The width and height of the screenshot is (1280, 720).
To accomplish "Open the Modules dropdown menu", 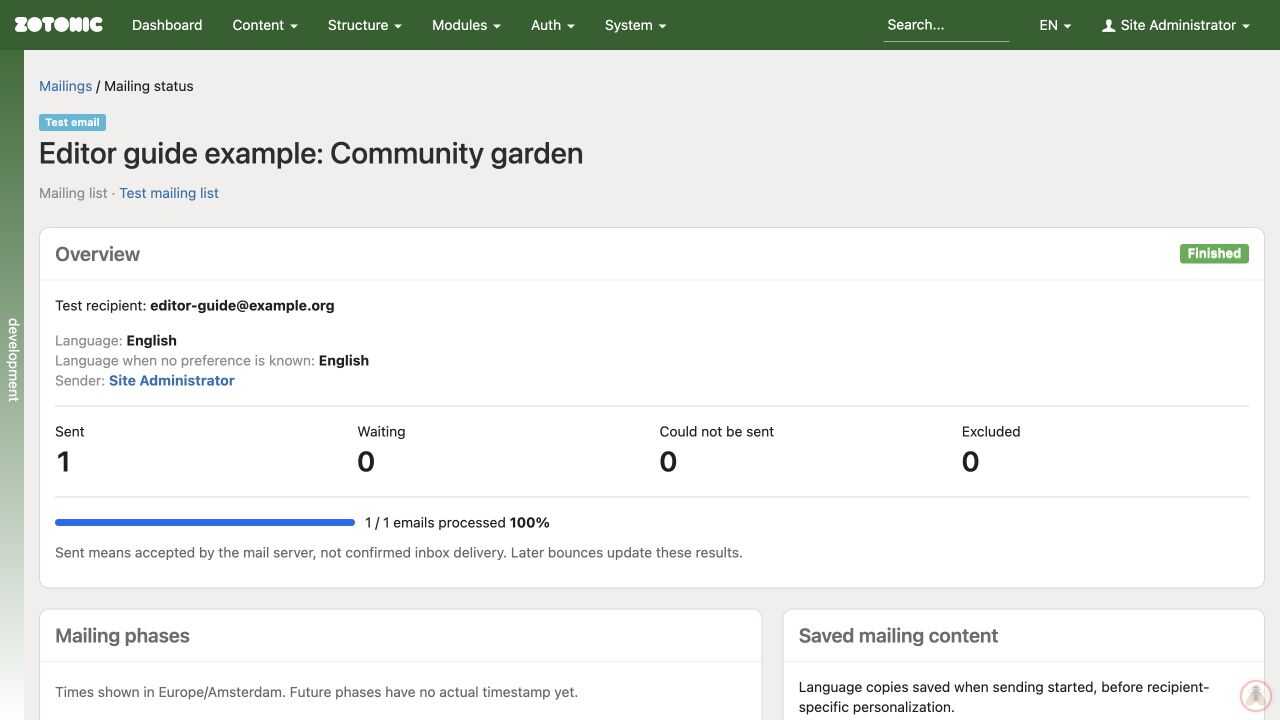I will 466,25.
